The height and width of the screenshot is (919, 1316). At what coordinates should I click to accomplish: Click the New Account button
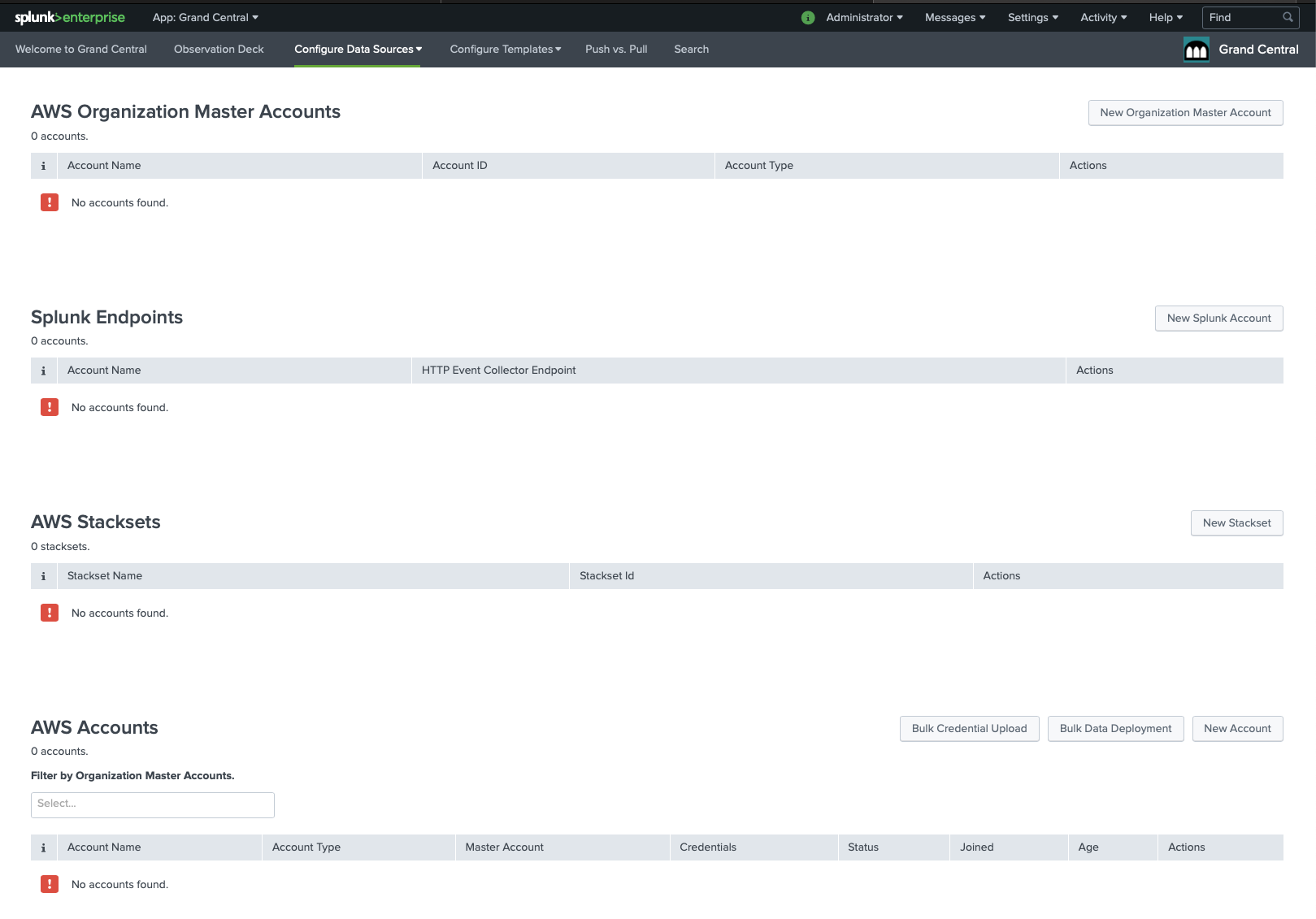click(1237, 729)
